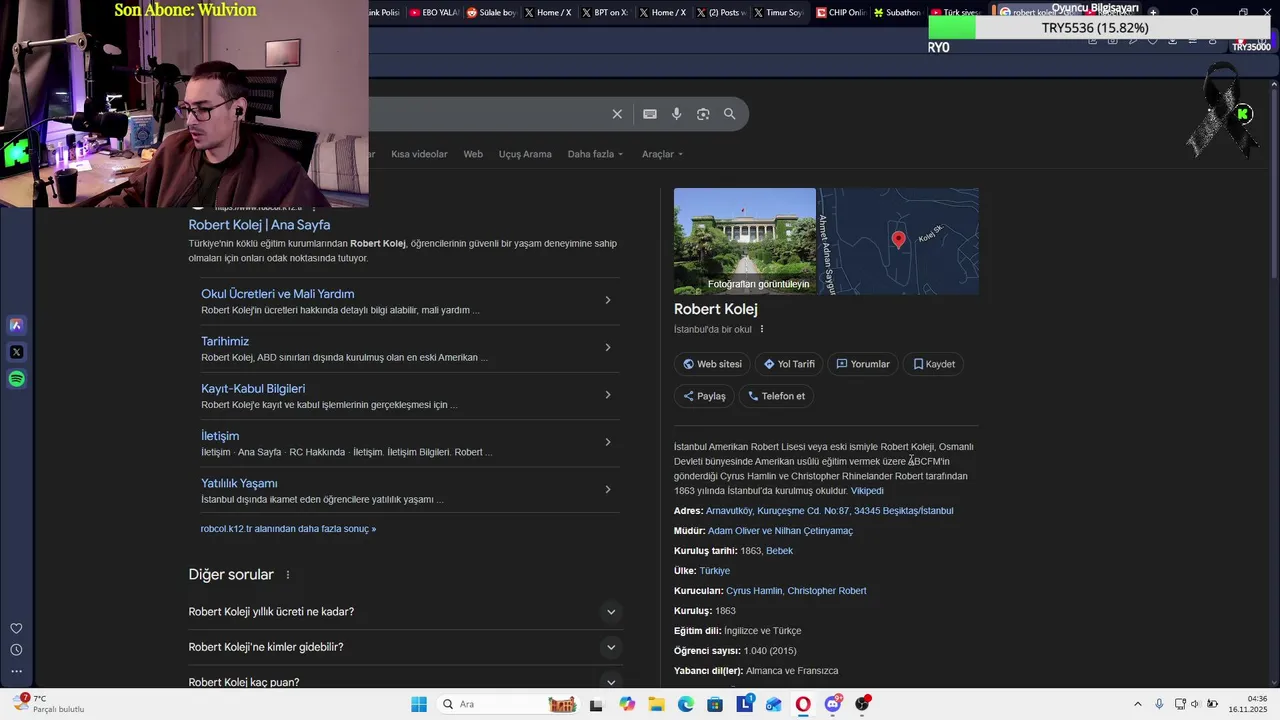Open sidebar bookmarks heart icon
1280x720 pixels.
click(x=16, y=629)
